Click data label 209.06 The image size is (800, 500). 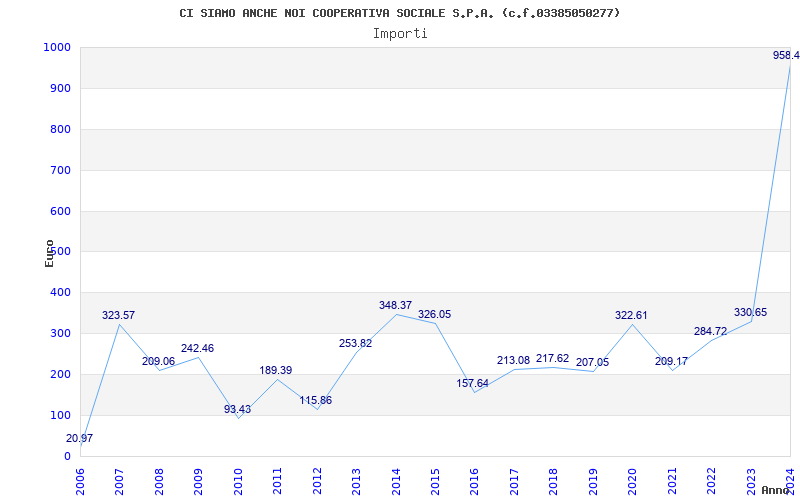[158, 361]
